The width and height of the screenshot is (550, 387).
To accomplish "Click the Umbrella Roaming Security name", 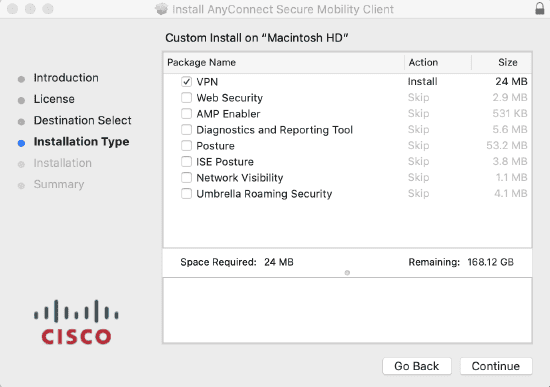I will pyautogui.click(x=264, y=194).
